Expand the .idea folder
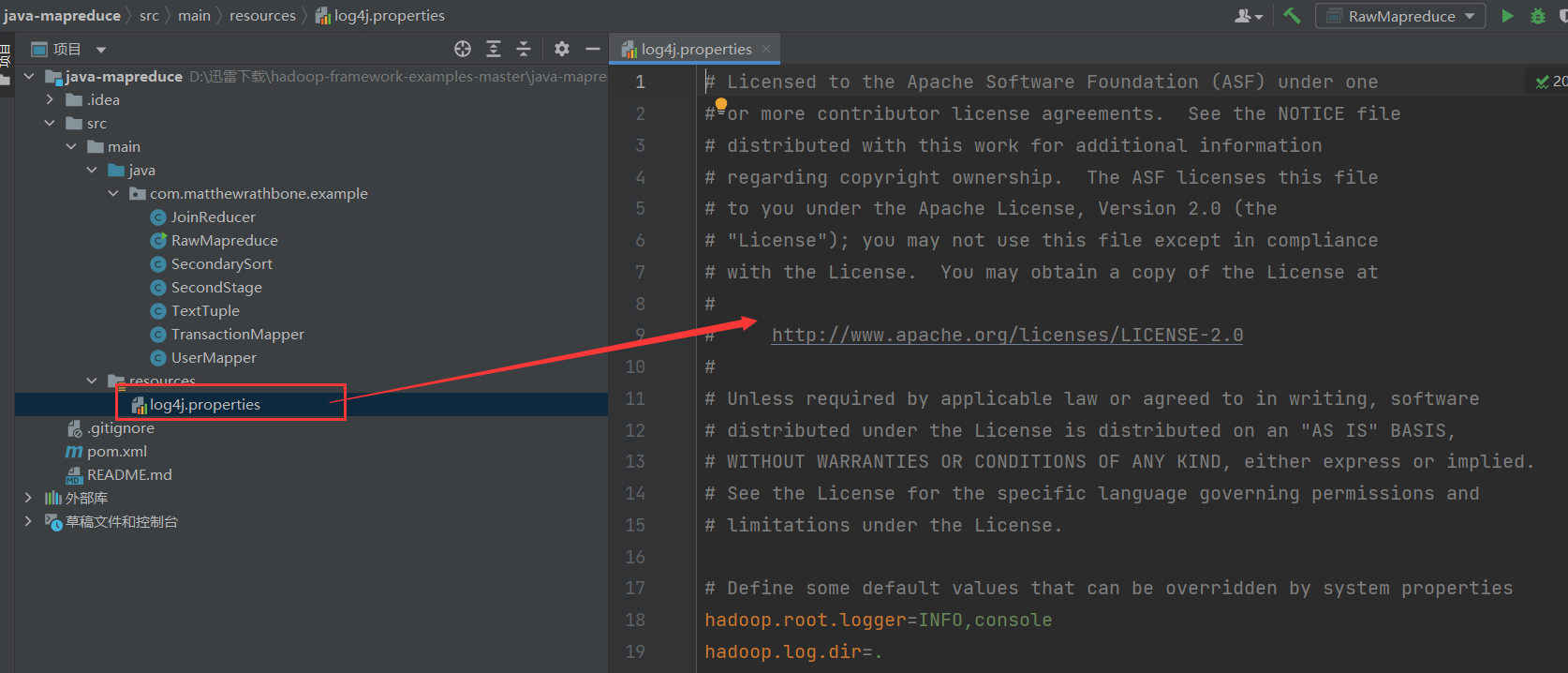Viewport: 1568px width, 673px height. coord(51,99)
